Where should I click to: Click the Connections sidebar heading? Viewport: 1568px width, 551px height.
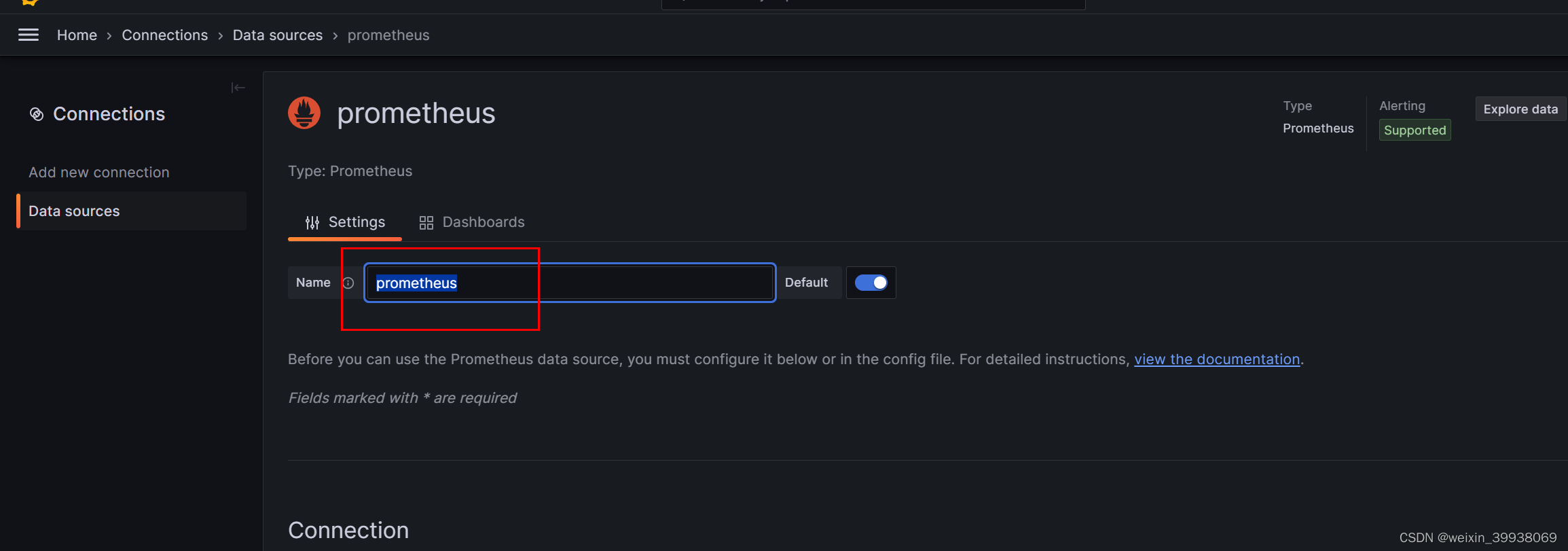point(109,114)
